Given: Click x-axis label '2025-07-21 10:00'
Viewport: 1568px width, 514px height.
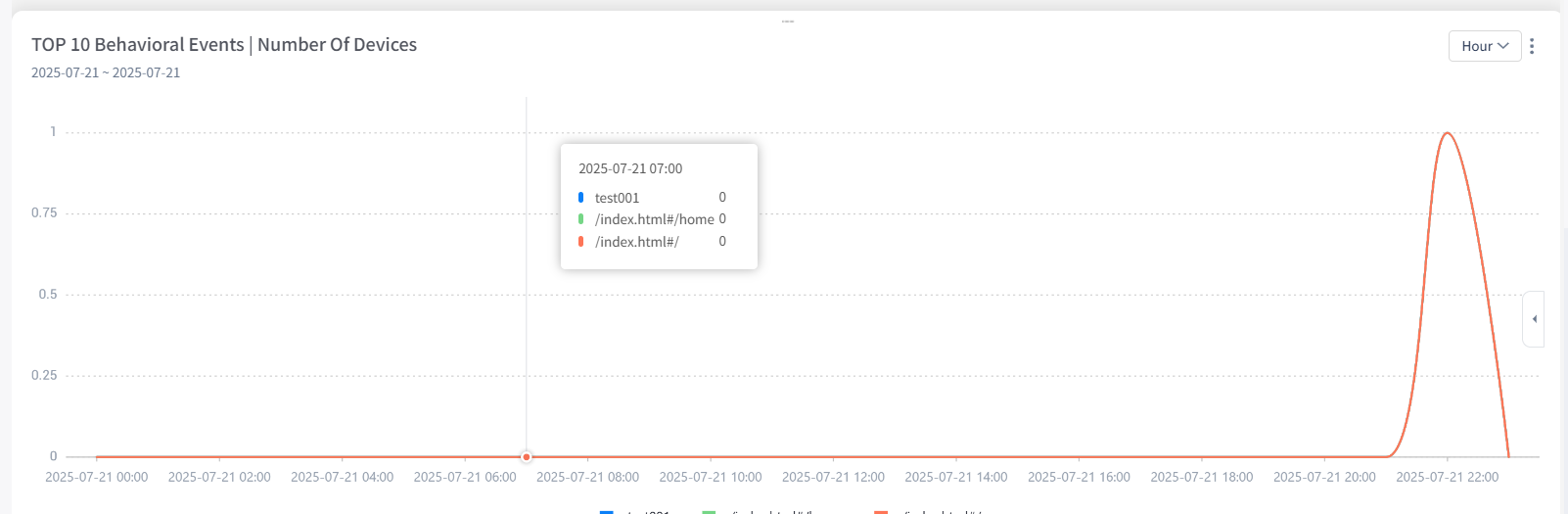Looking at the screenshot, I should point(711,477).
